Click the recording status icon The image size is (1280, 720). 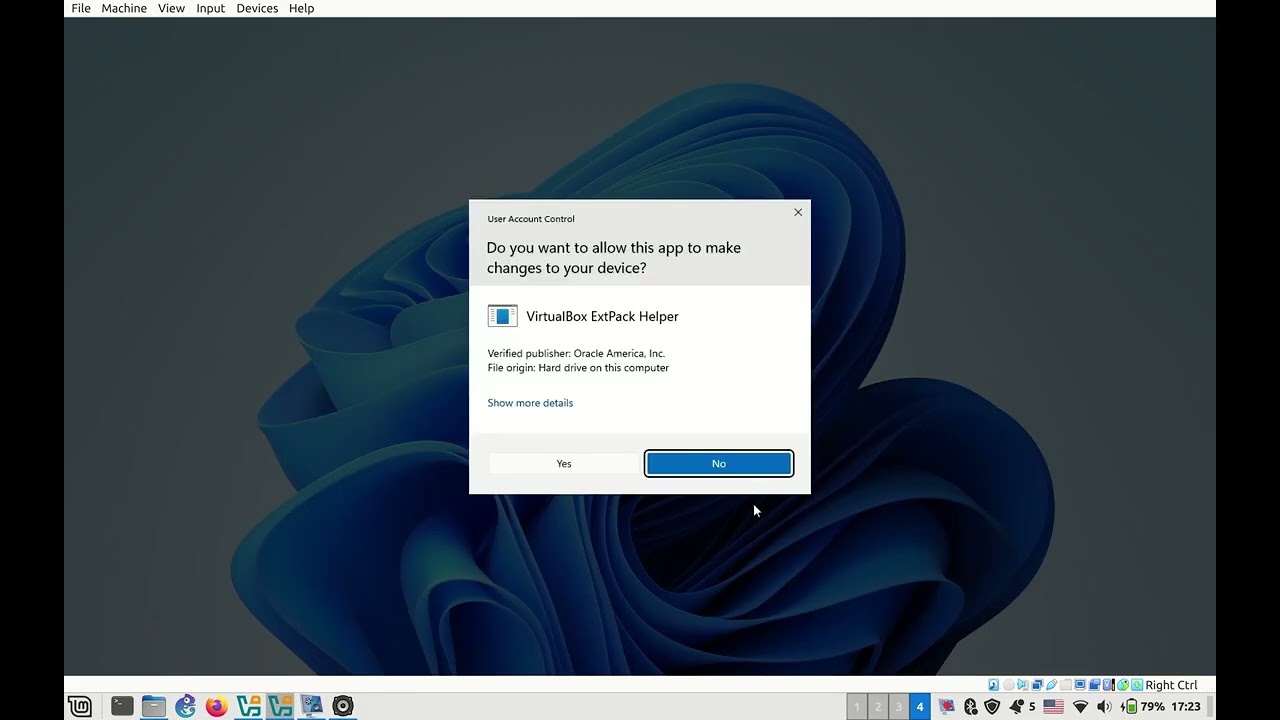[x=1095, y=685]
